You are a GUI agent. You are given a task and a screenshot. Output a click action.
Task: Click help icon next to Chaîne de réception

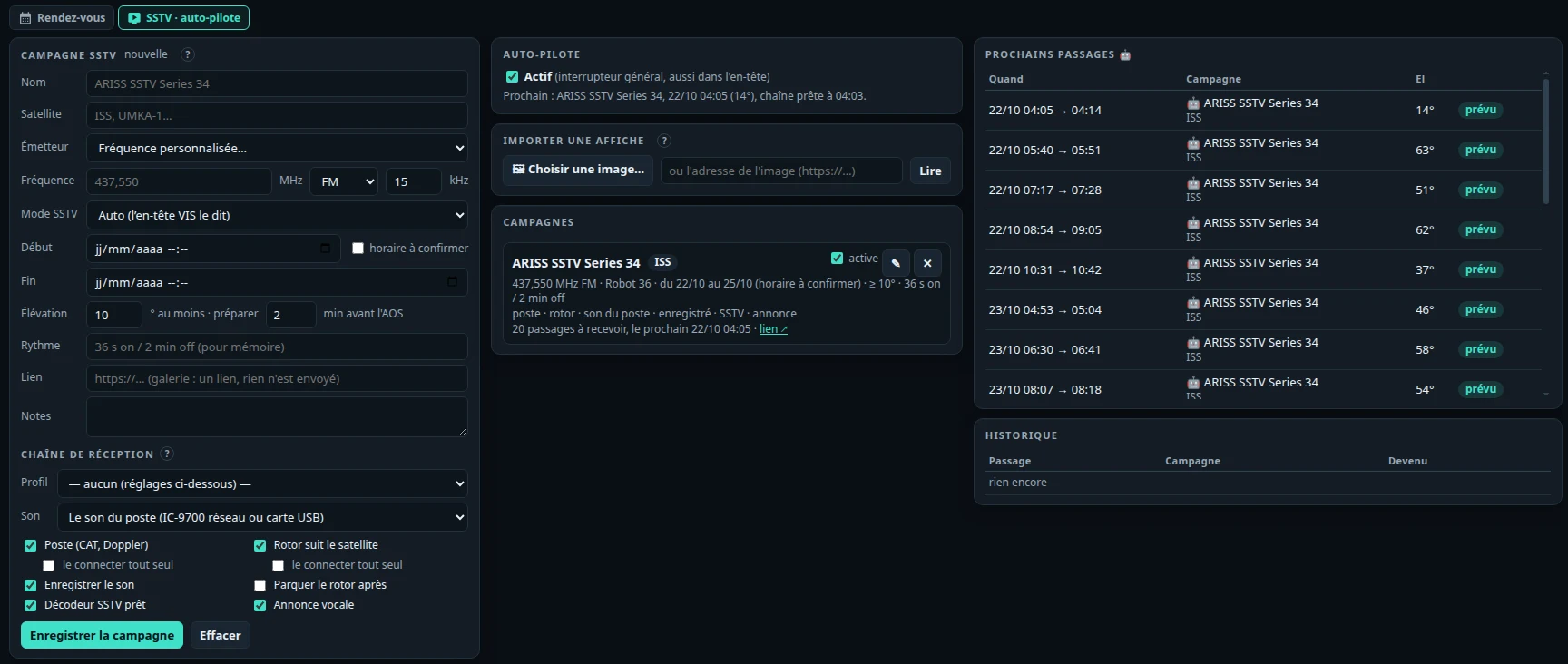coord(167,454)
